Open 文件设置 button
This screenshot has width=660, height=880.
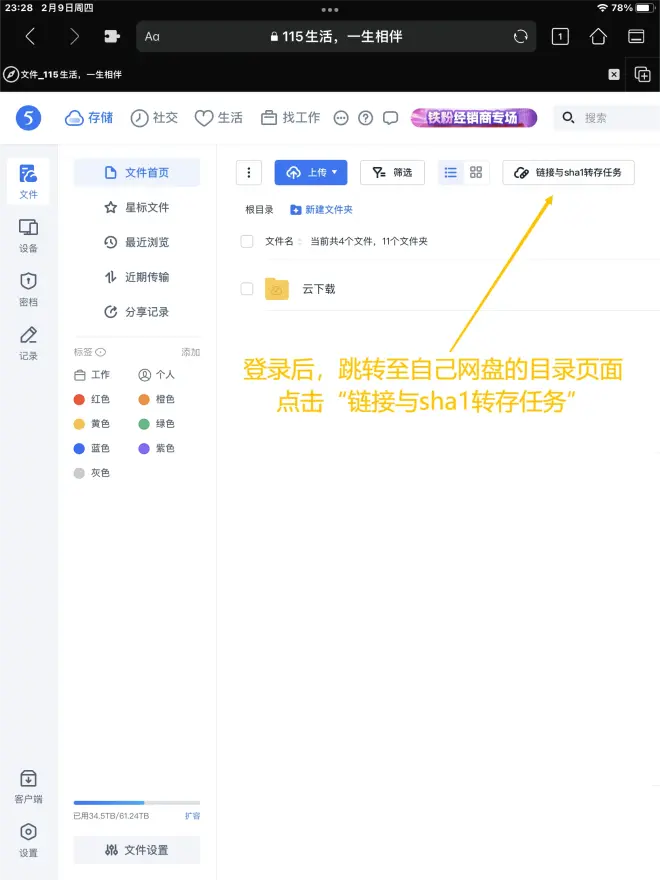coord(137,850)
